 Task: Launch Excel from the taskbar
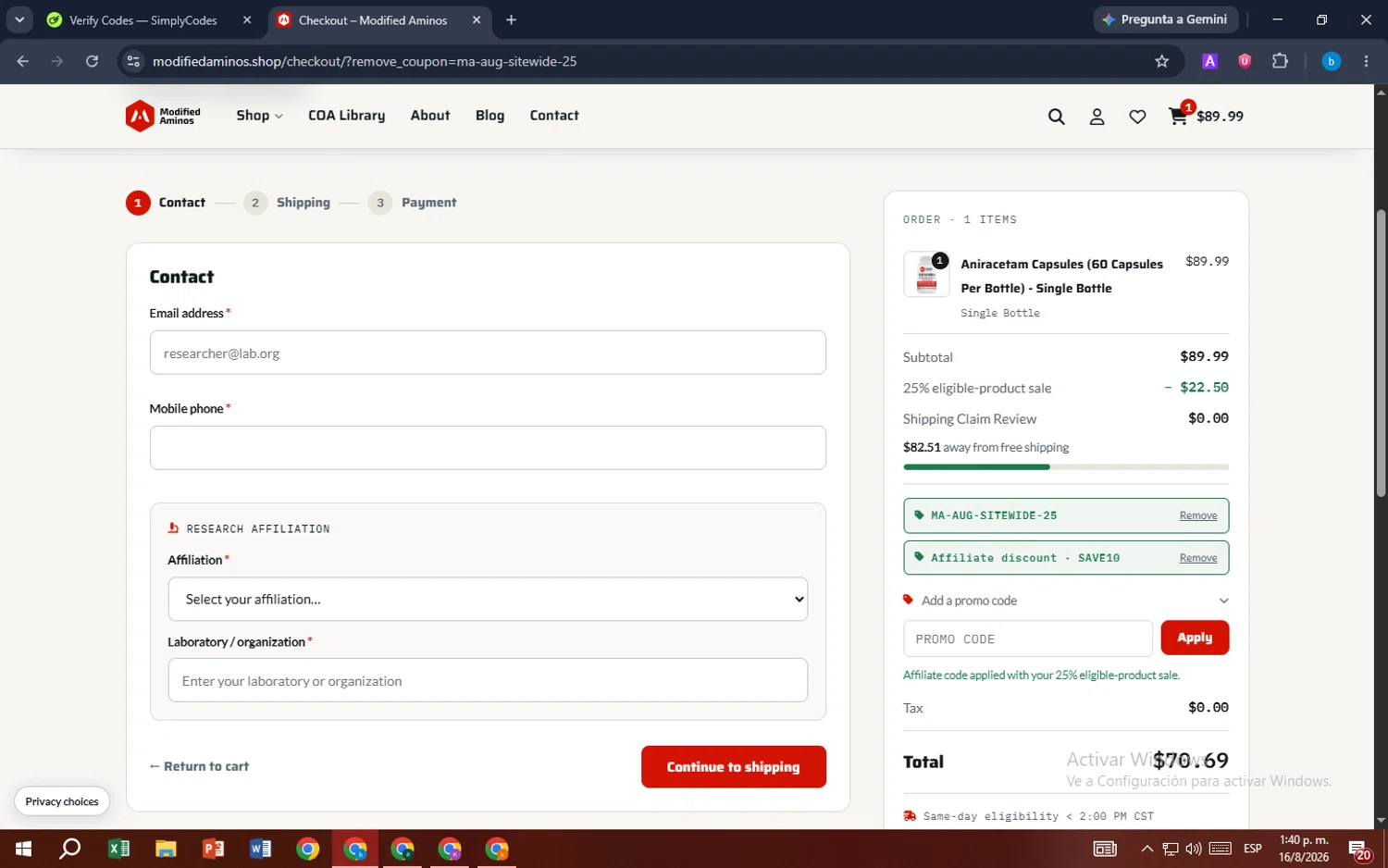point(118,849)
